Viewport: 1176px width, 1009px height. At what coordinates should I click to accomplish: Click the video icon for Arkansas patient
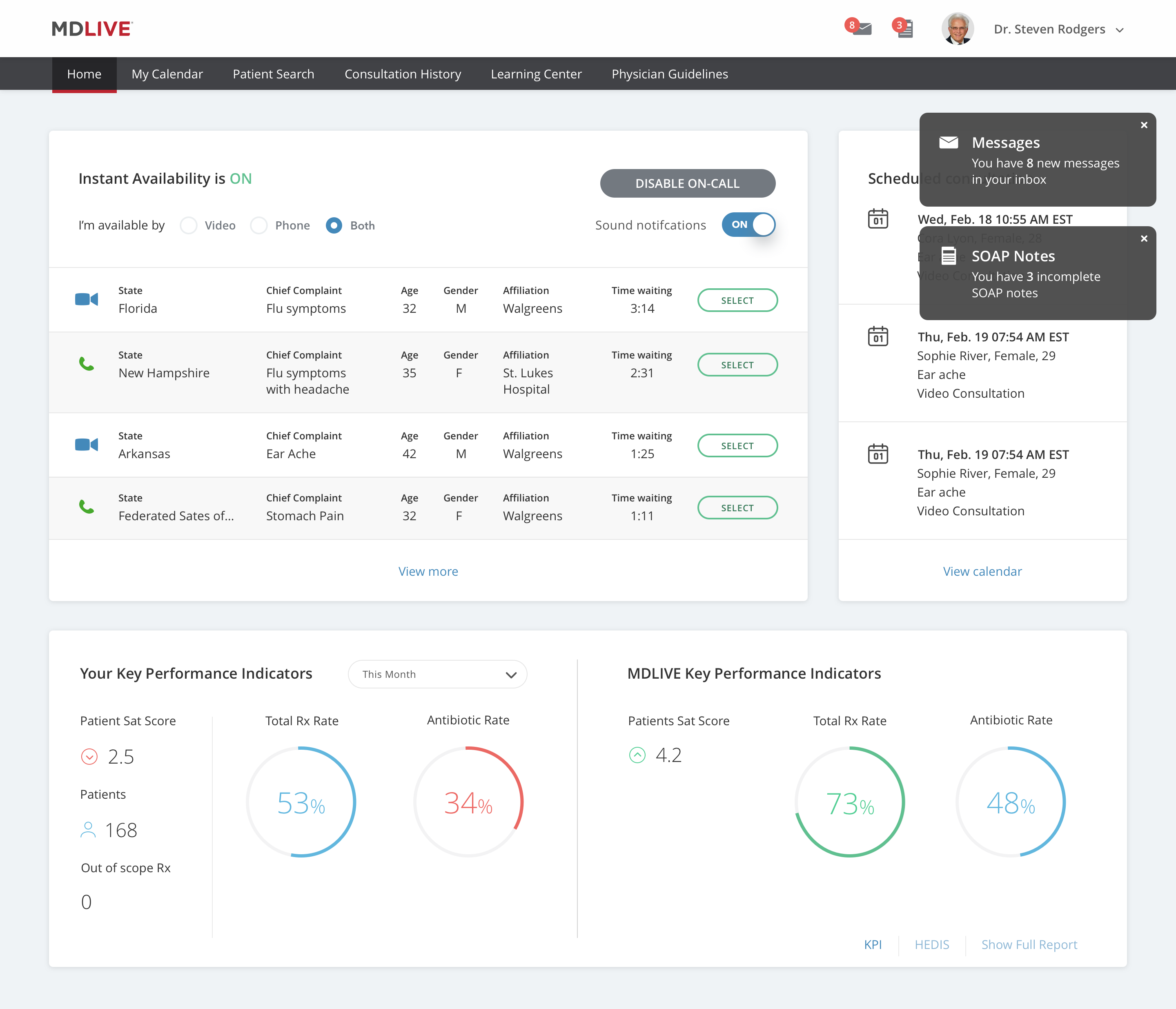point(86,445)
